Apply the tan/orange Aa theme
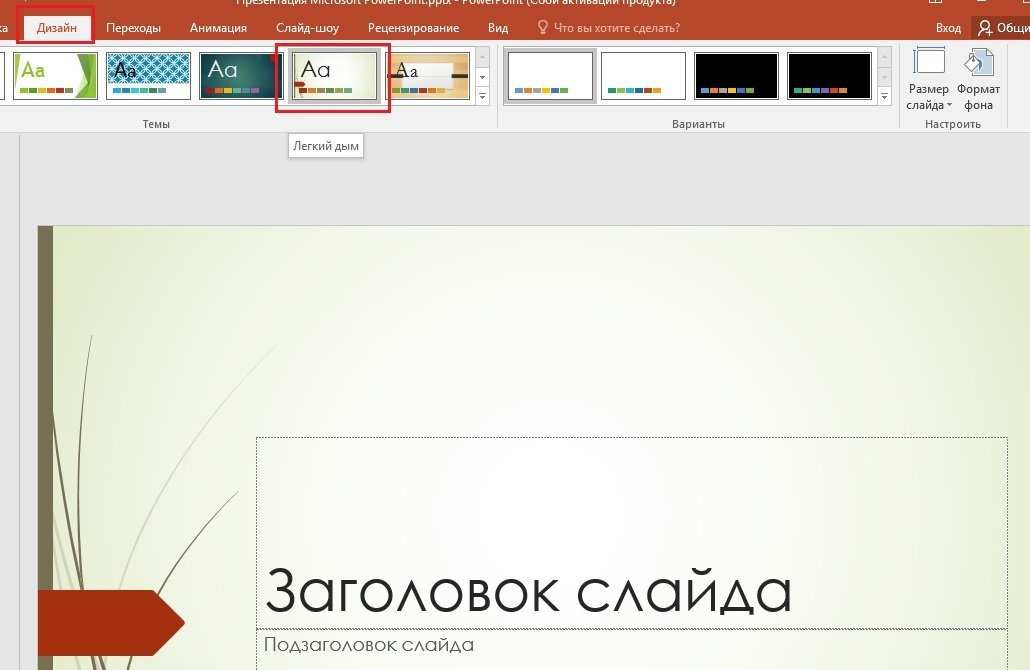Screen dimensions: 1030x670 (x=428, y=75)
